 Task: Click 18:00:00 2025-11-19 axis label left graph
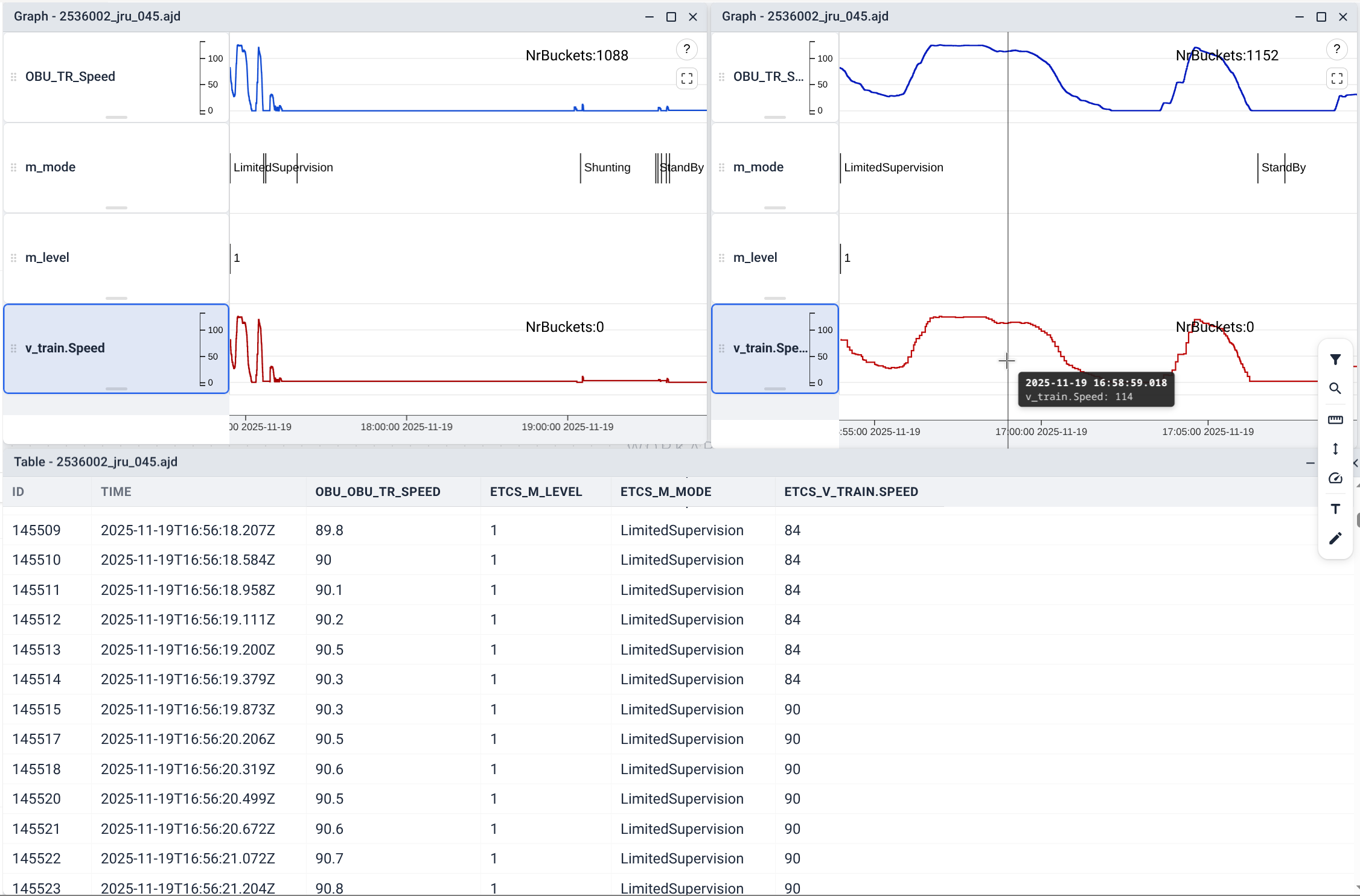406,427
